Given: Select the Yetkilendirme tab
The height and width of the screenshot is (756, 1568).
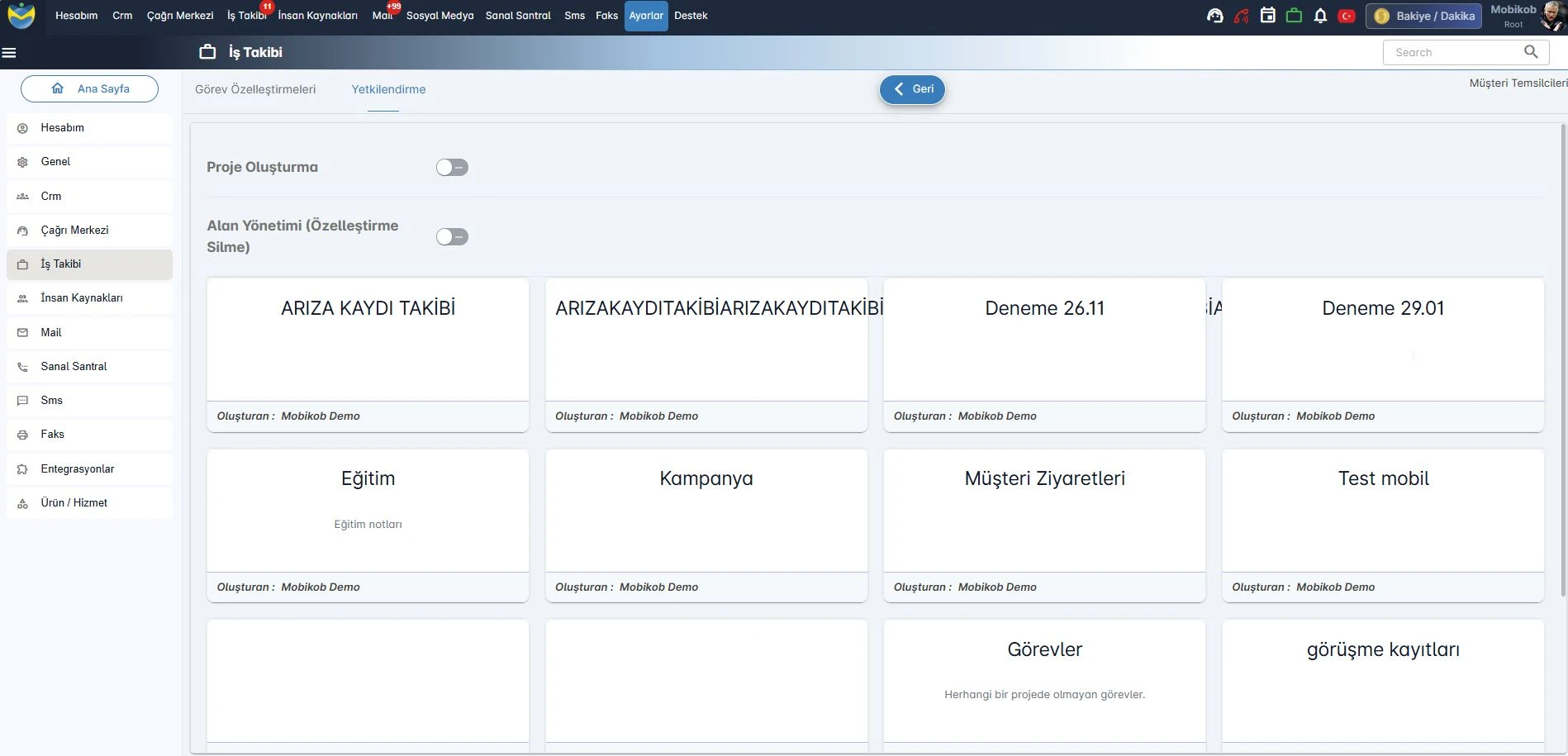Looking at the screenshot, I should click(388, 89).
